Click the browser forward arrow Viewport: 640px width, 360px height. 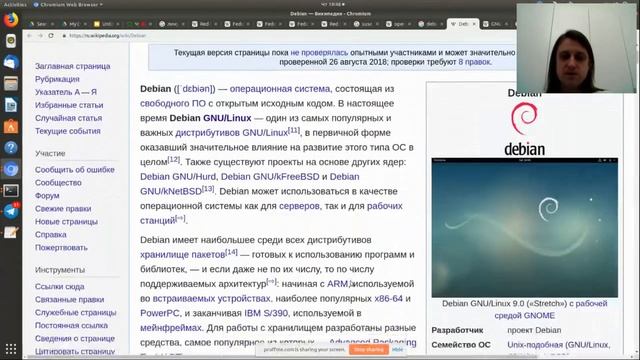tap(40, 36)
